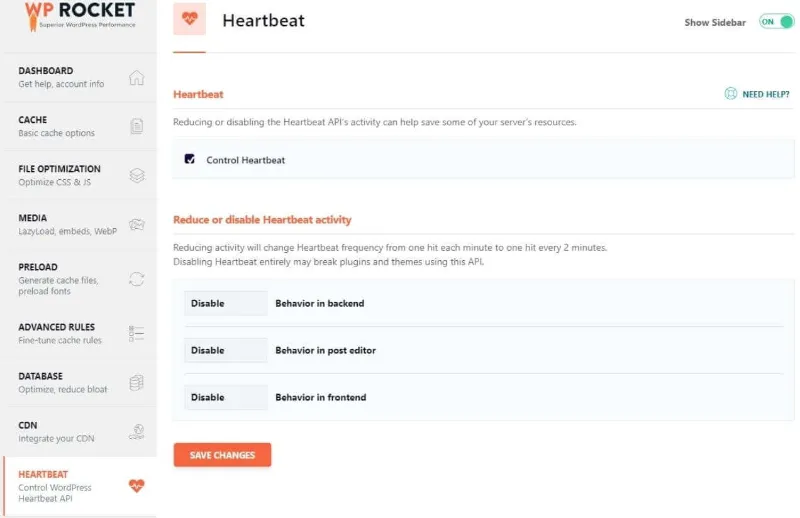
Task: Select the Heartbeat sidebar menu item
Action: [60, 487]
